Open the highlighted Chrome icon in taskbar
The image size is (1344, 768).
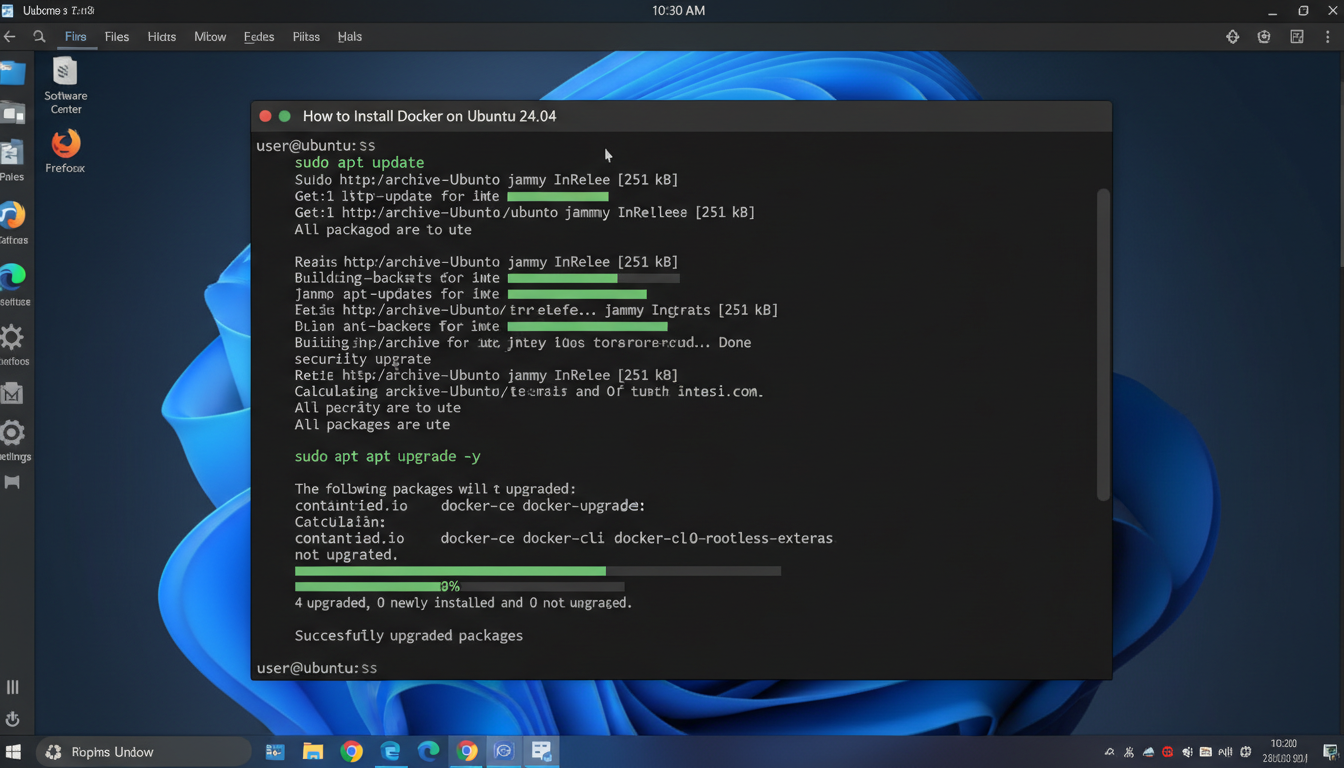[467, 751]
